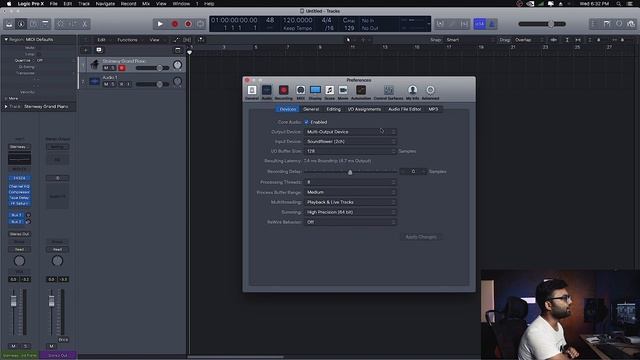Switch to the General tab in Audio preferences

[x=311, y=109]
